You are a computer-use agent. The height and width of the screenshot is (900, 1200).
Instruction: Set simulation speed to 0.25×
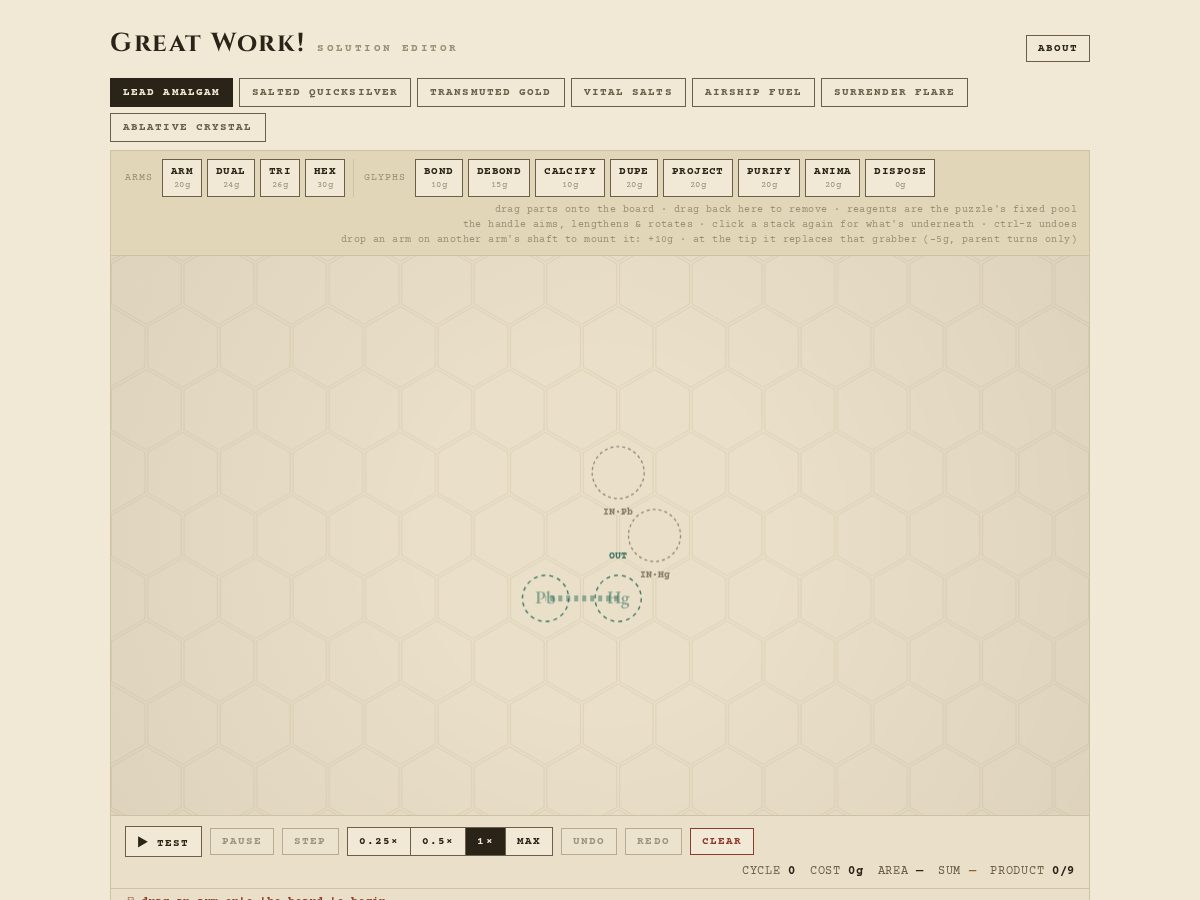click(x=379, y=841)
